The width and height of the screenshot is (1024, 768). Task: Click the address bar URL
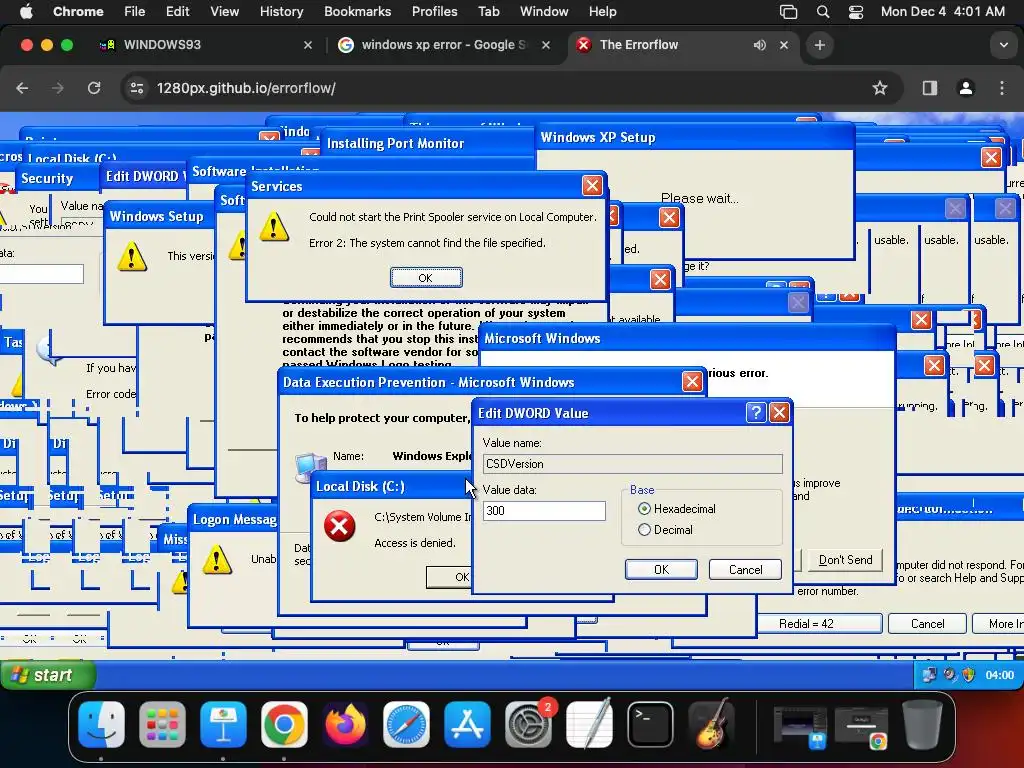(x=246, y=88)
